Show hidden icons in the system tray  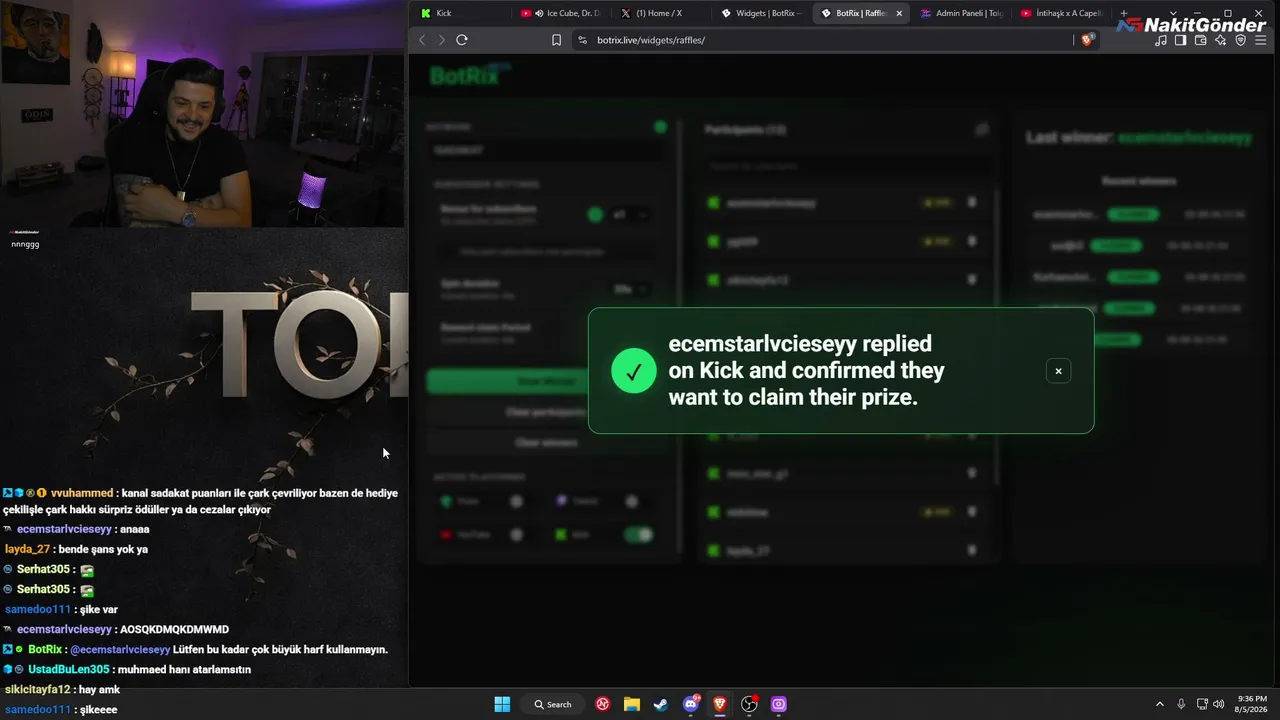[1160, 704]
